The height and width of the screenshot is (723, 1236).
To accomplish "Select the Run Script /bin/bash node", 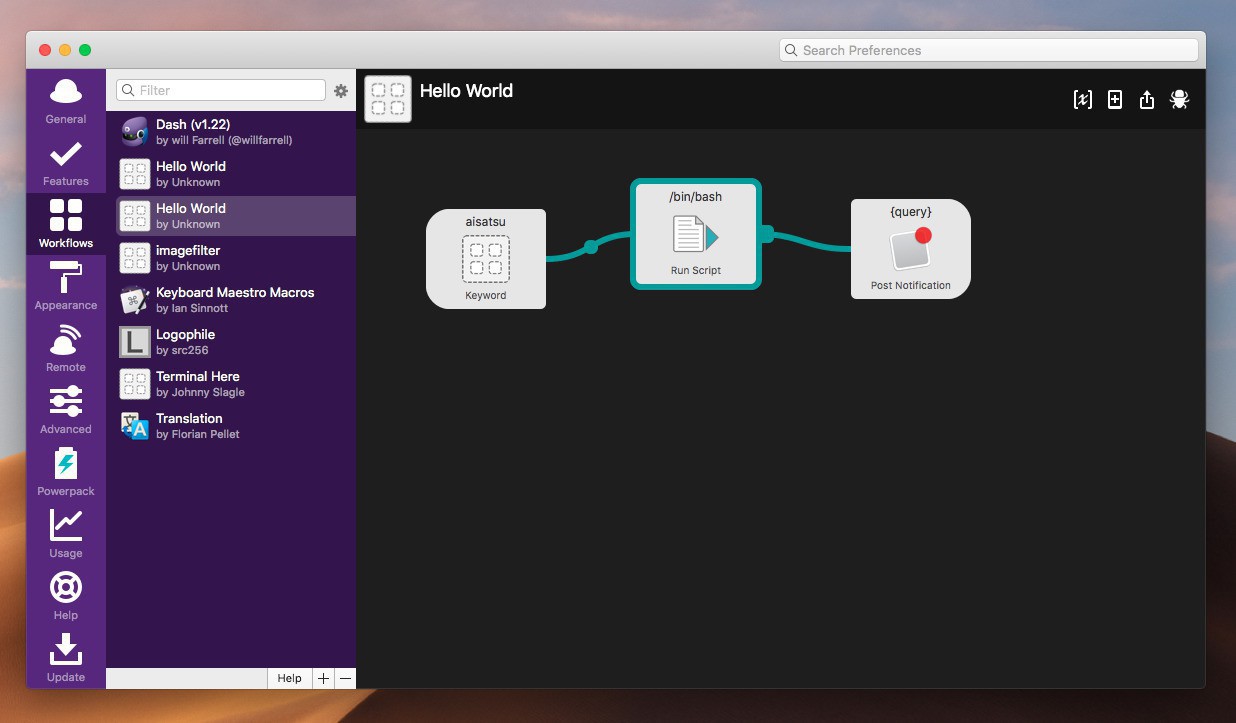I will tap(696, 235).
